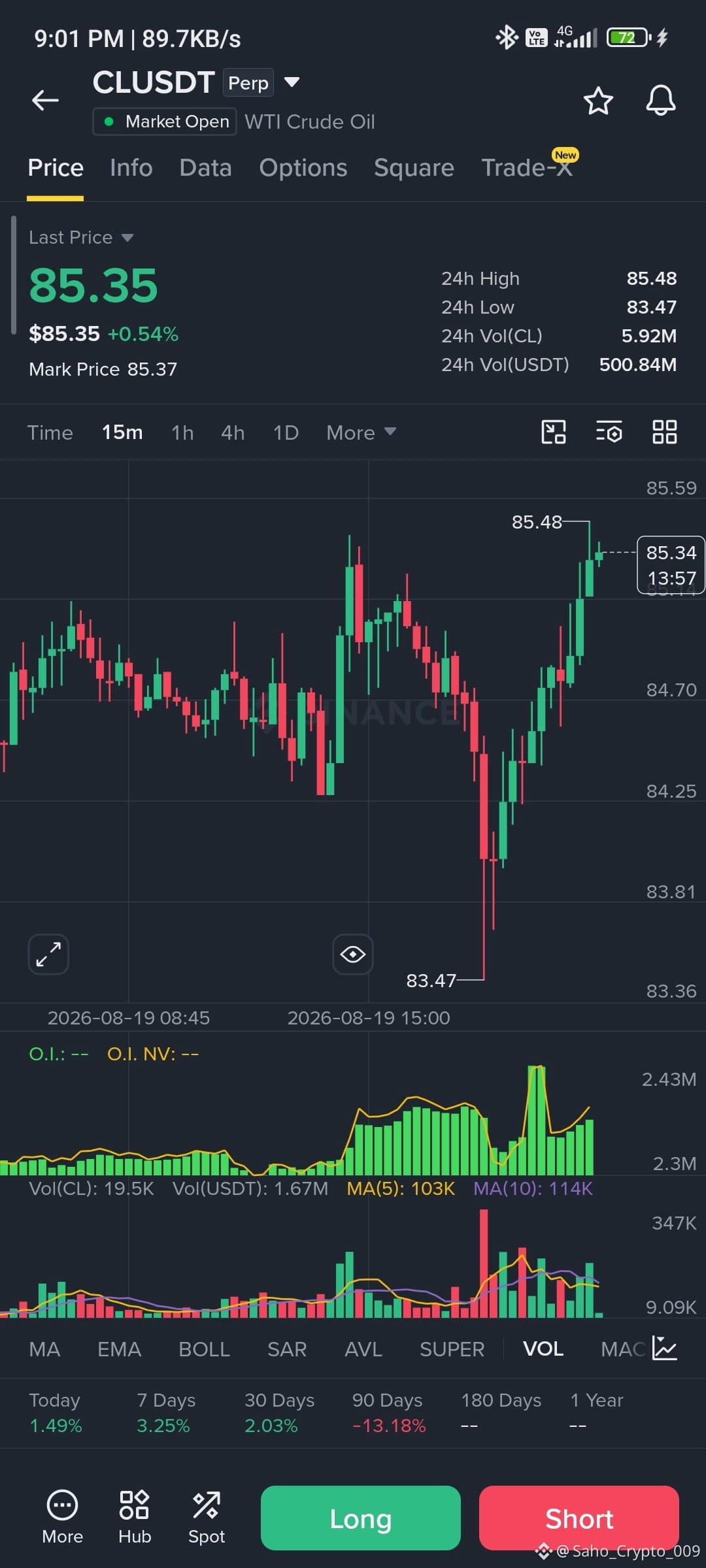Tap the O.I. NV legend label
The width and height of the screenshot is (706, 1568).
pyautogui.click(x=153, y=1054)
